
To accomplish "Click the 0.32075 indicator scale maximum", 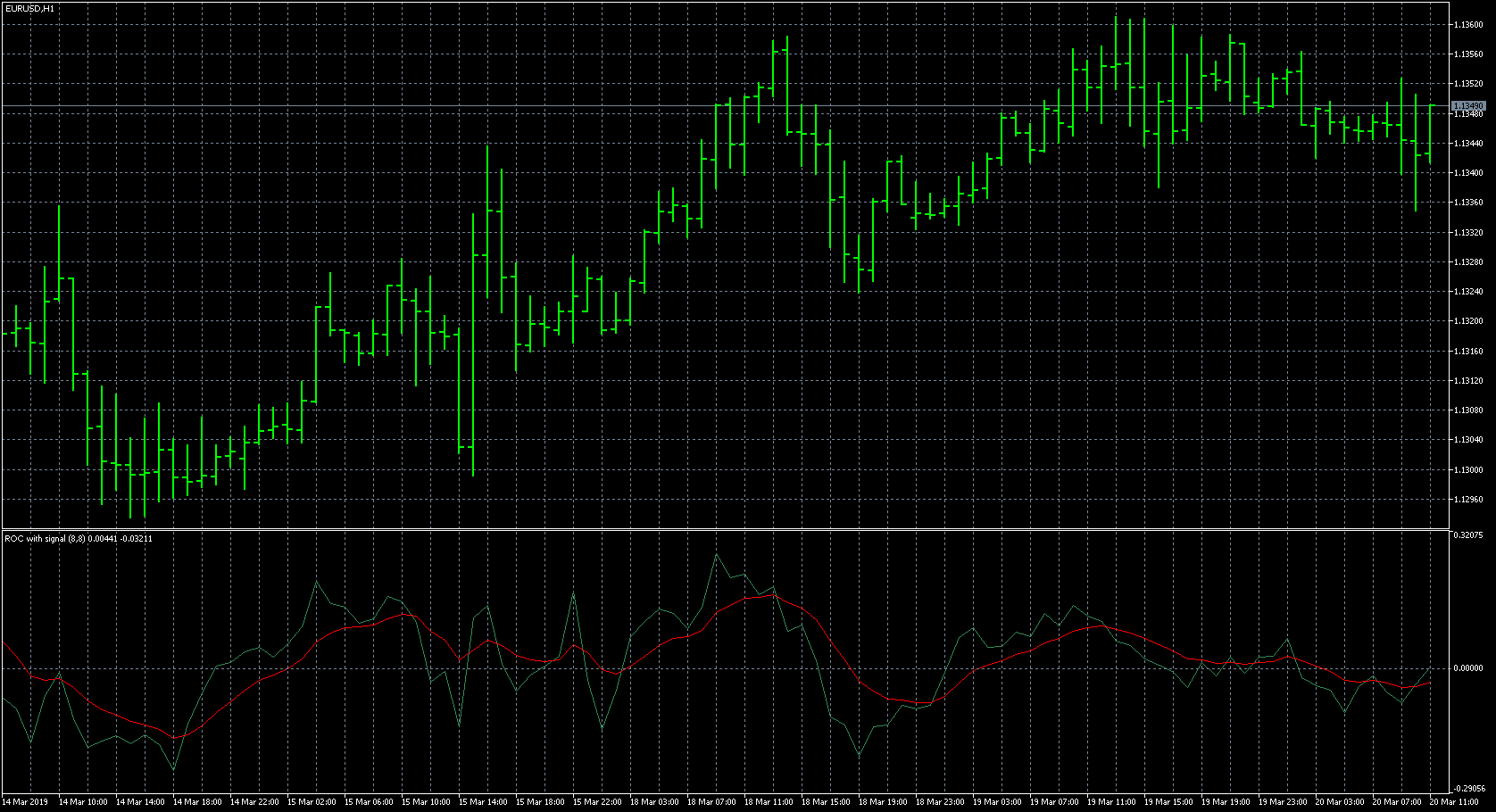I will click(1468, 535).
